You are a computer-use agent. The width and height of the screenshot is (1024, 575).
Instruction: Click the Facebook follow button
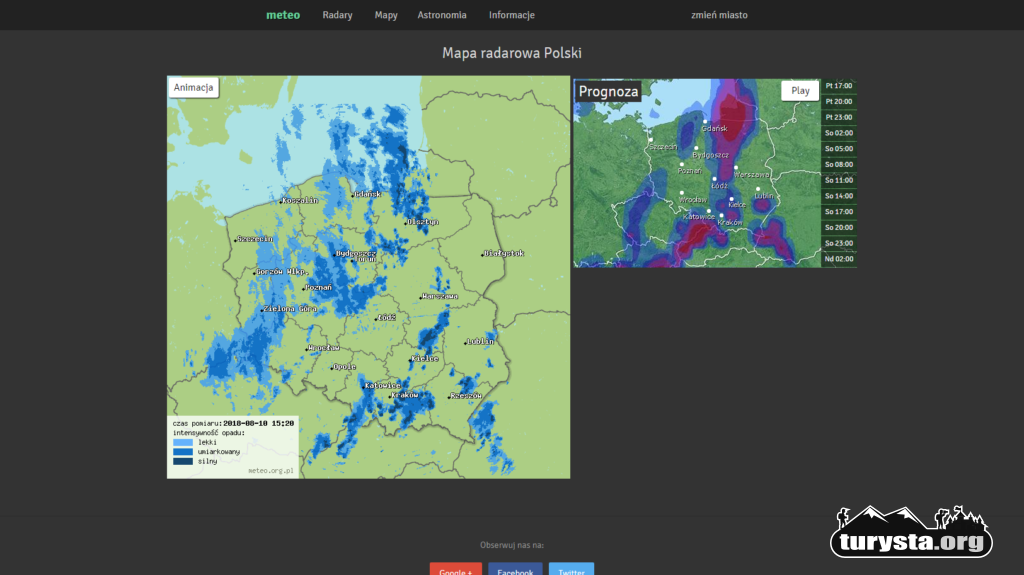tap(515, 569)
